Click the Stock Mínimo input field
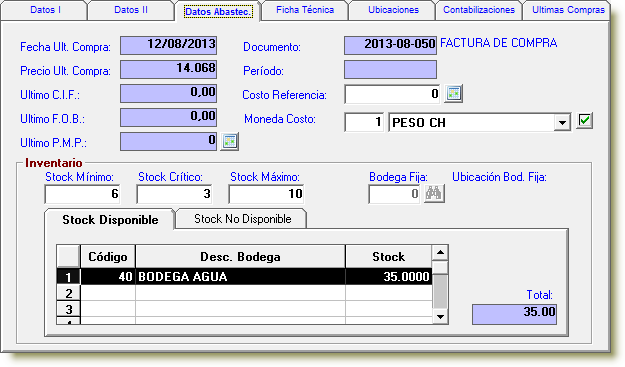This screenshot has width=625, height=367. tap(83, 194)
